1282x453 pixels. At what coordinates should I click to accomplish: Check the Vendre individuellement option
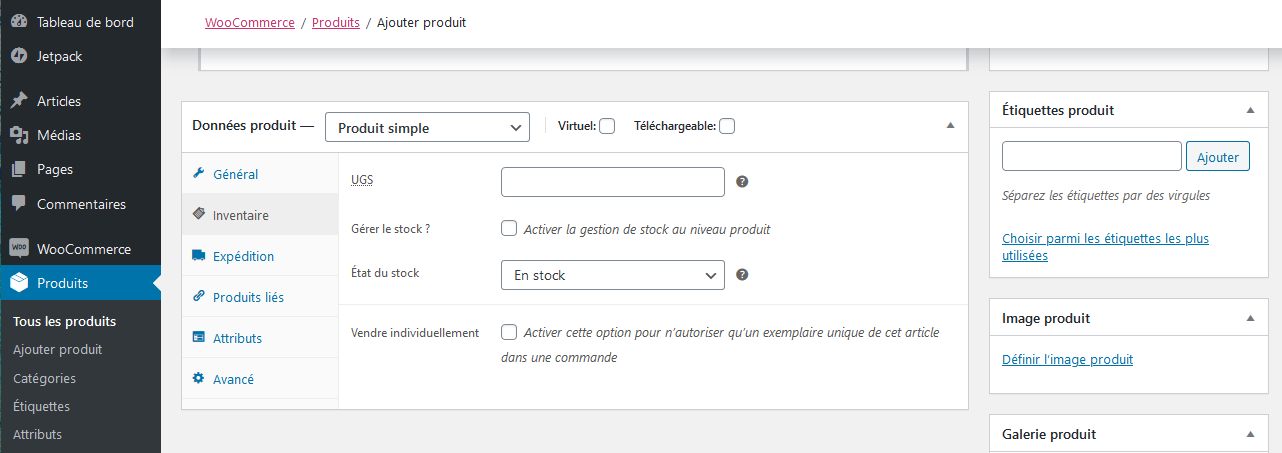pyautogui.click(x=509, y=332)
